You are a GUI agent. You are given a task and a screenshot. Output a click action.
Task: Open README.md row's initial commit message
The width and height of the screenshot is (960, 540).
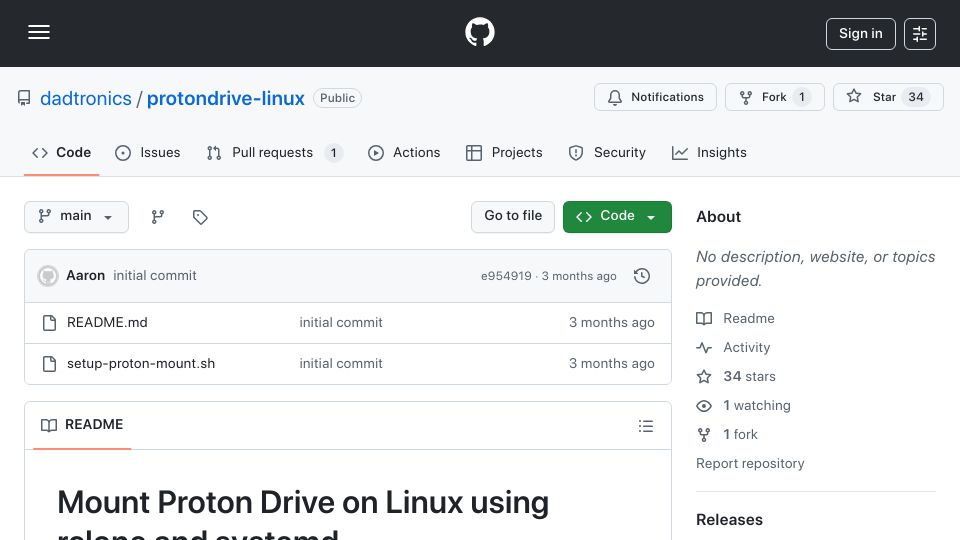[341, 323]
